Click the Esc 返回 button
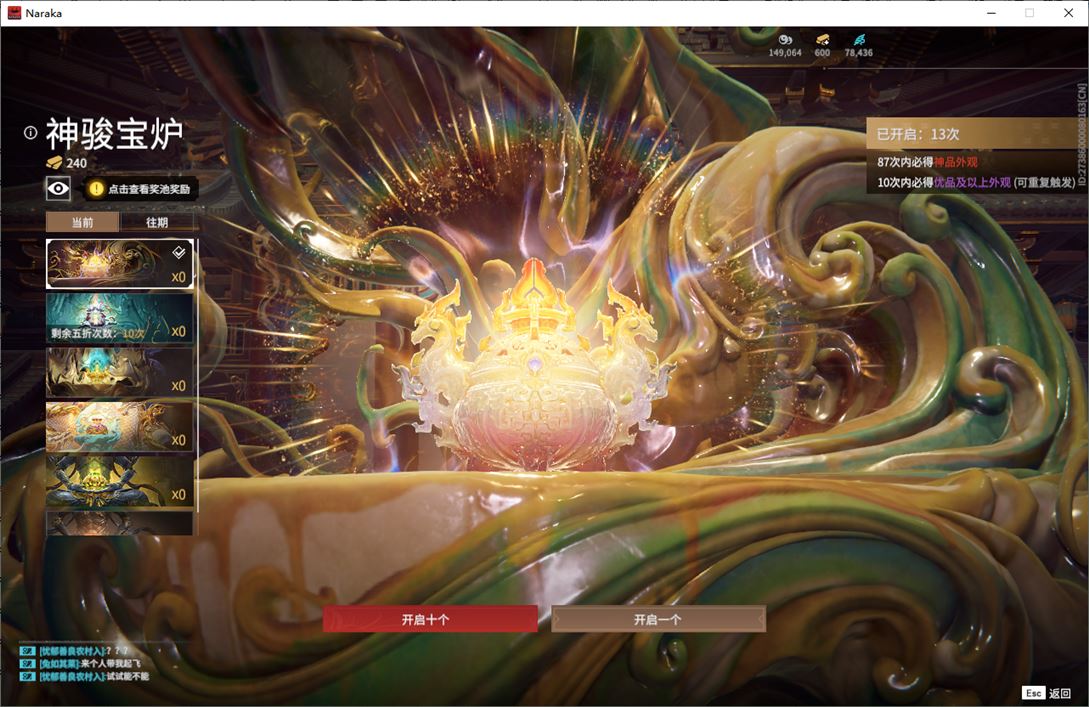The height and width of the screenshot is (707, 1089). click(x=1047, y=693)
